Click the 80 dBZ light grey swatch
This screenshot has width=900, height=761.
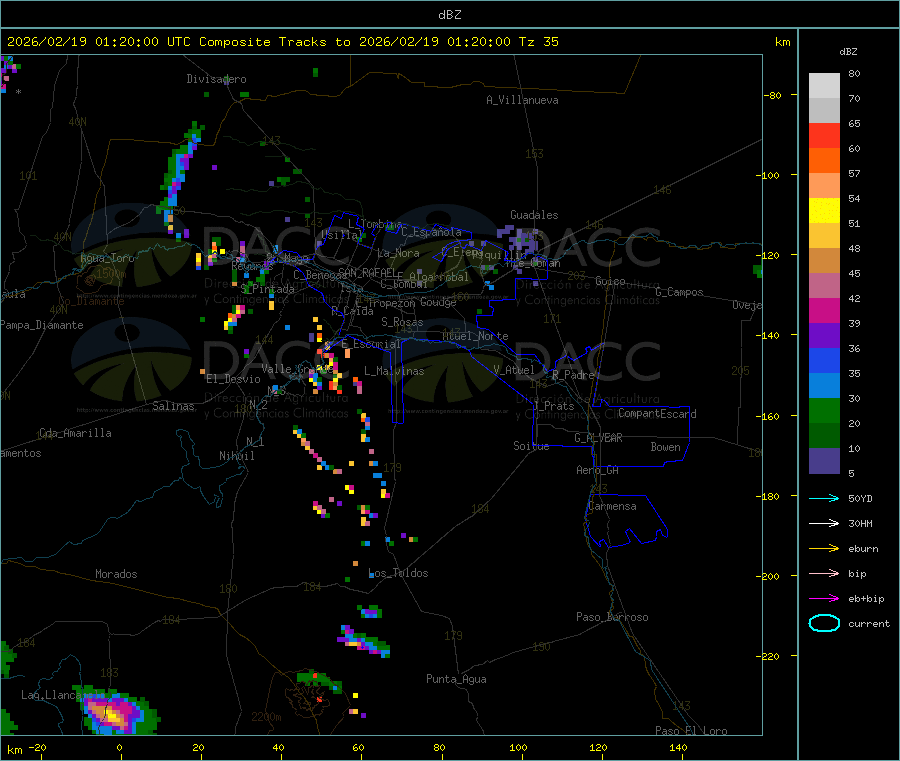point(824,86)
